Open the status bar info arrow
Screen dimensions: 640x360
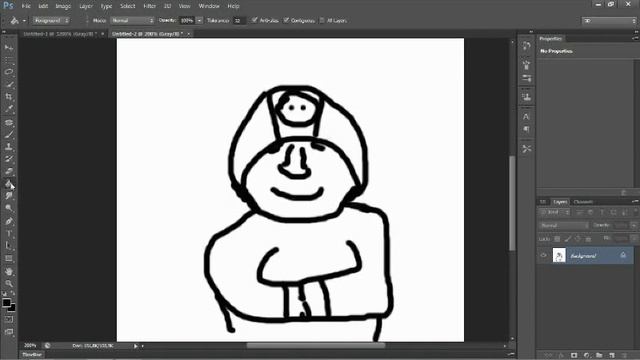(x=136, y=346)
